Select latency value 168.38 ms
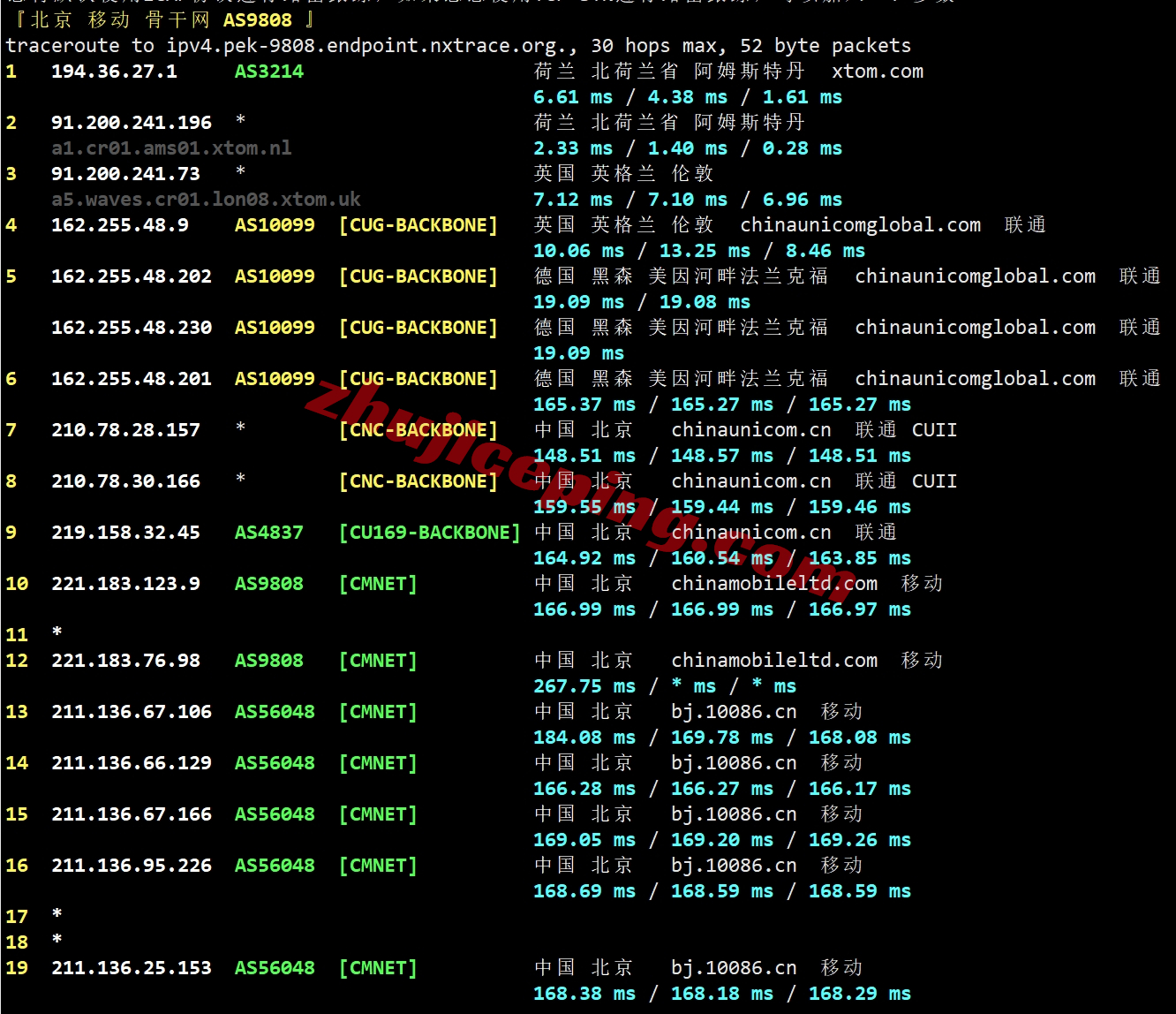 click(x=584, y=994)
